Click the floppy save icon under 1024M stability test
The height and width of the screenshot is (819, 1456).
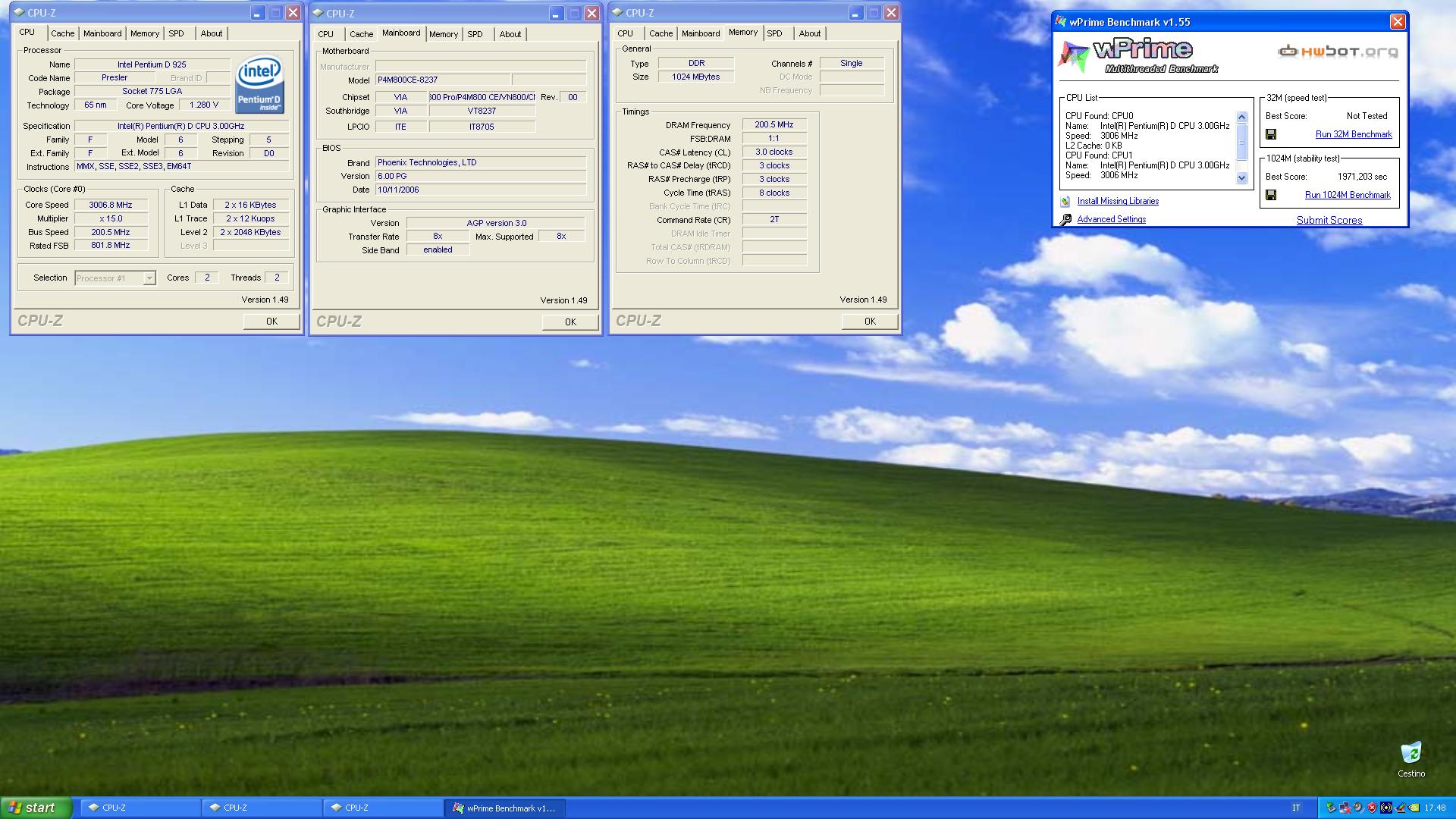(1271, 195)
